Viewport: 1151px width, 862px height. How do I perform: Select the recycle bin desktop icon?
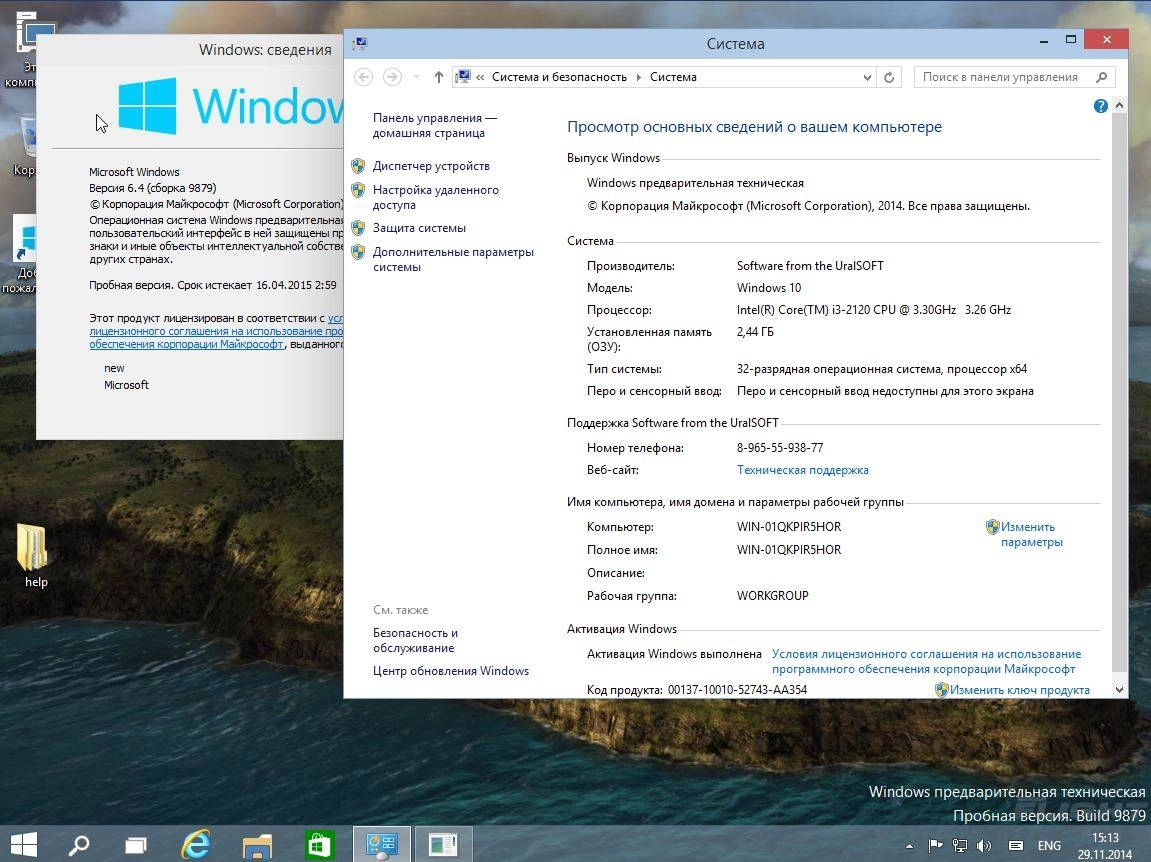[x=26, y=144]
